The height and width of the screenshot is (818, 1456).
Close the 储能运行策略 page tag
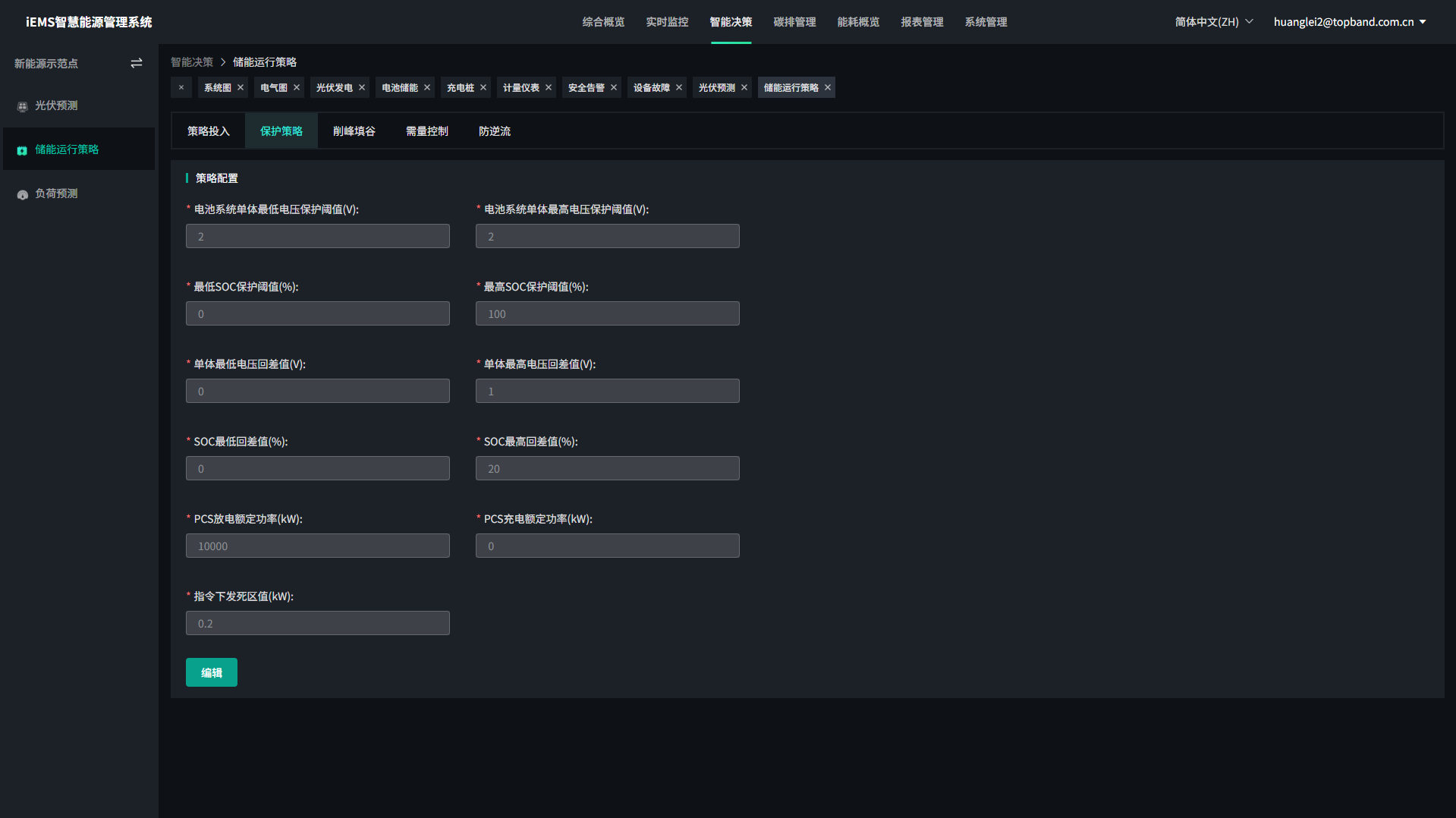point(828,88)
